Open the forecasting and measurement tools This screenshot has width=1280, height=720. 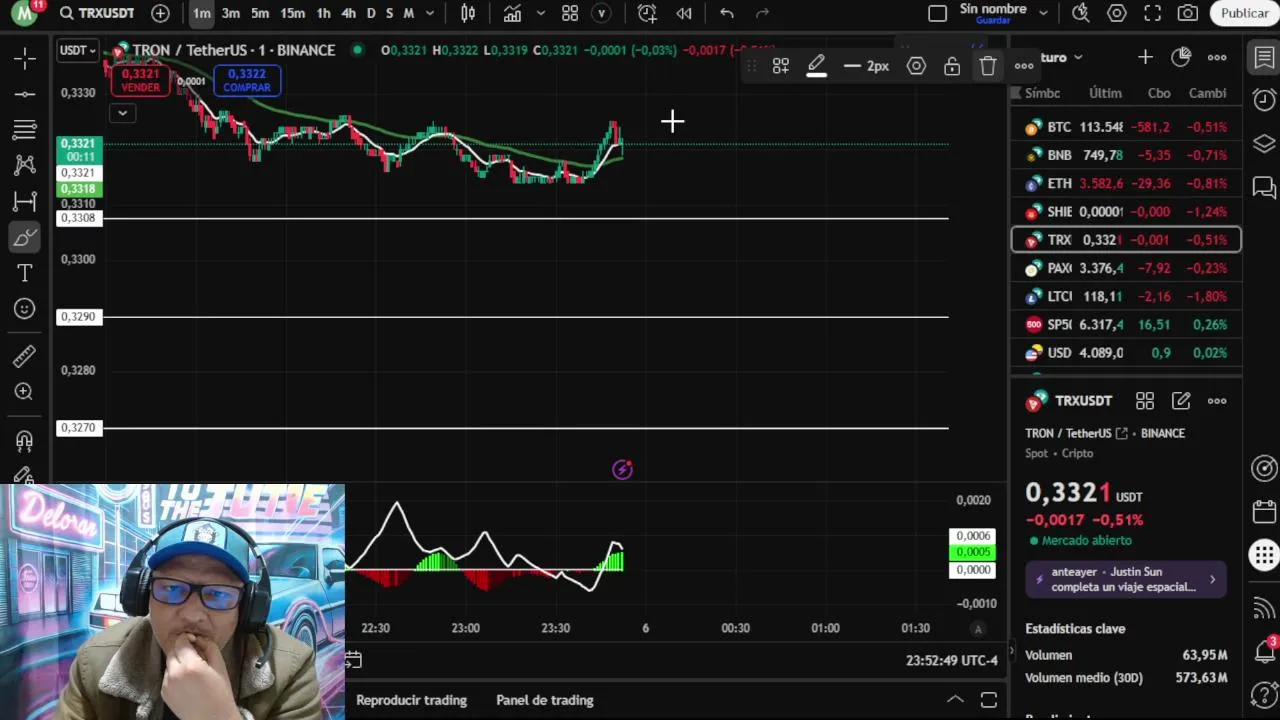pos(25,201)
